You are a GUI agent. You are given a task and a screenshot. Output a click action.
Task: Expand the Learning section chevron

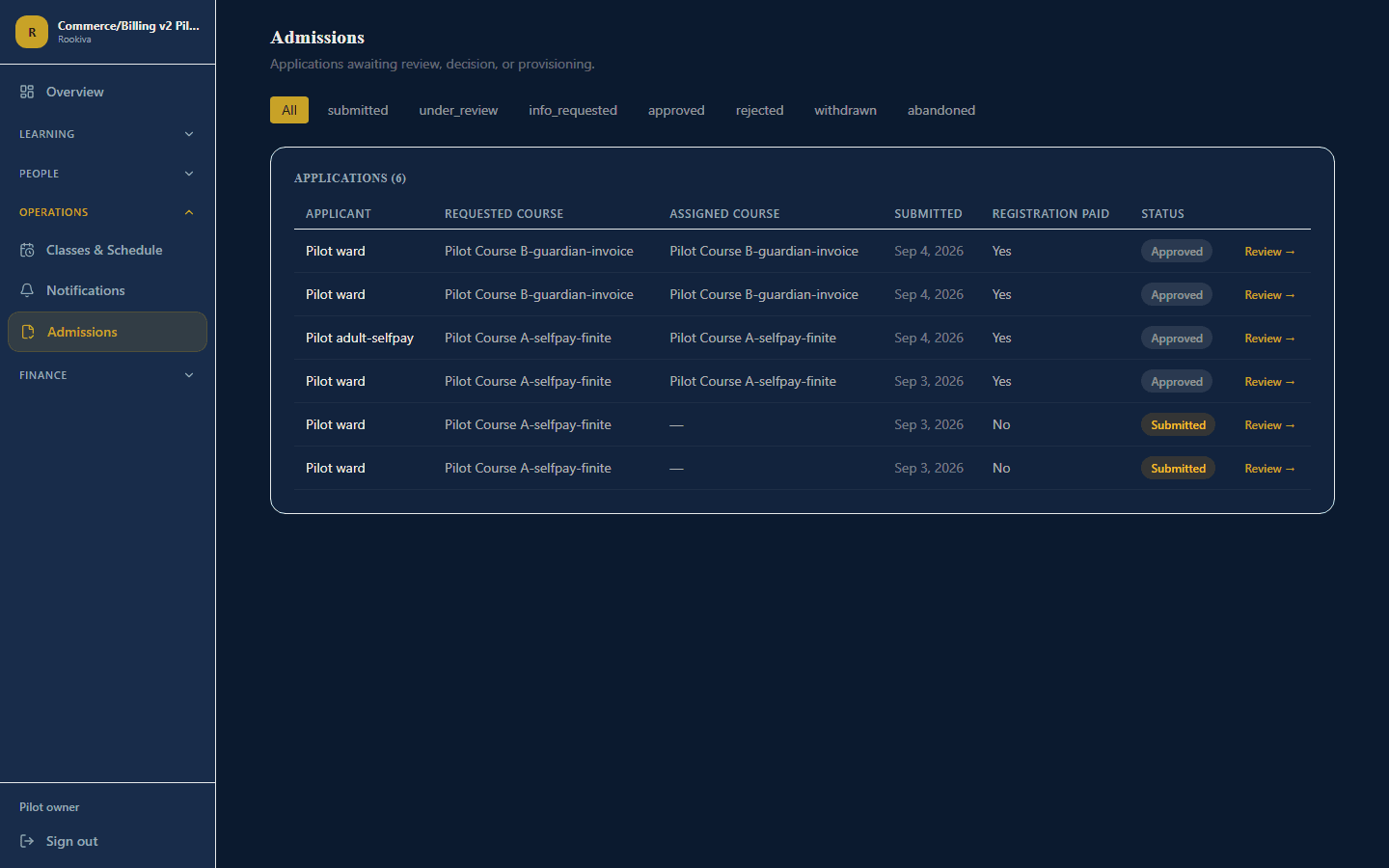tap(189, 134)
